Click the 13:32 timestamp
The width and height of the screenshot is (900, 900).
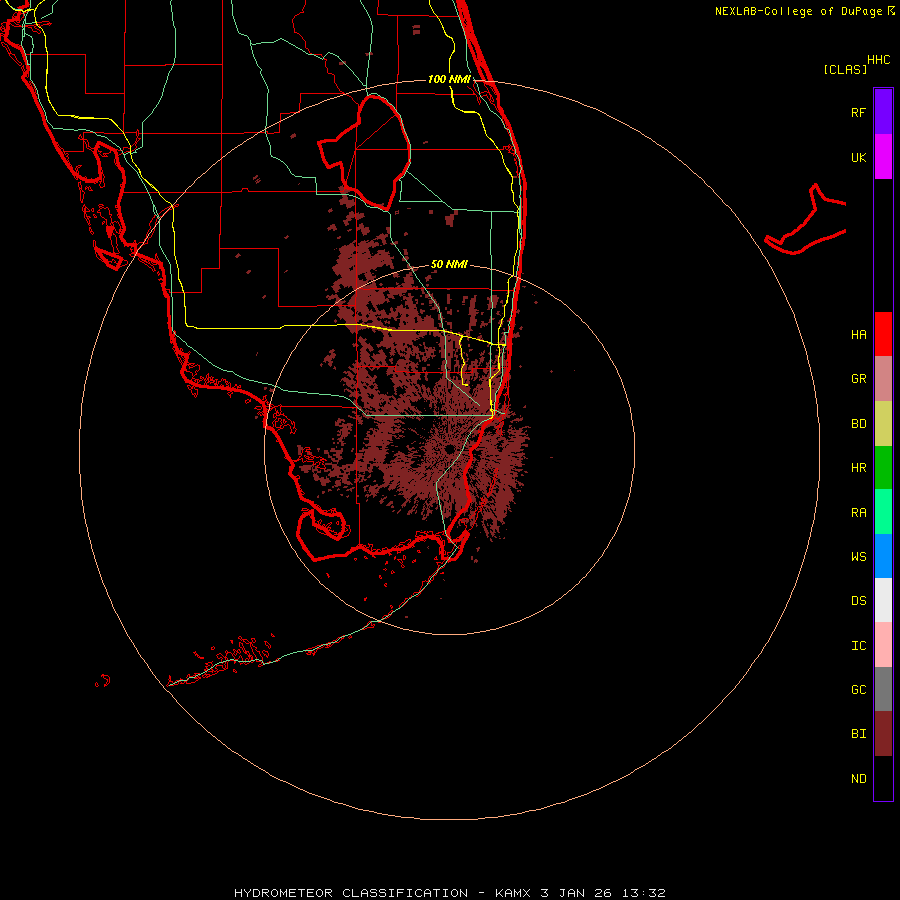(x=645, y=893)
